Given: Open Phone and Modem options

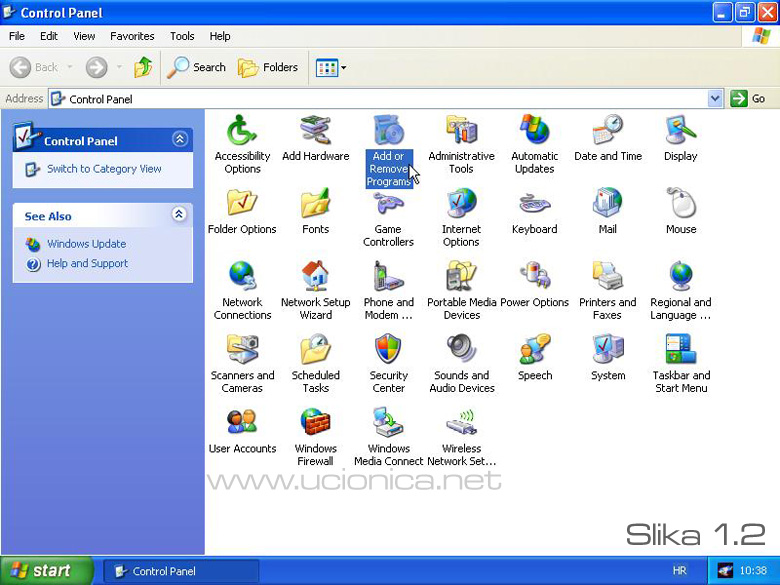Looking at the screenshot, I should (x=389, y=291).
